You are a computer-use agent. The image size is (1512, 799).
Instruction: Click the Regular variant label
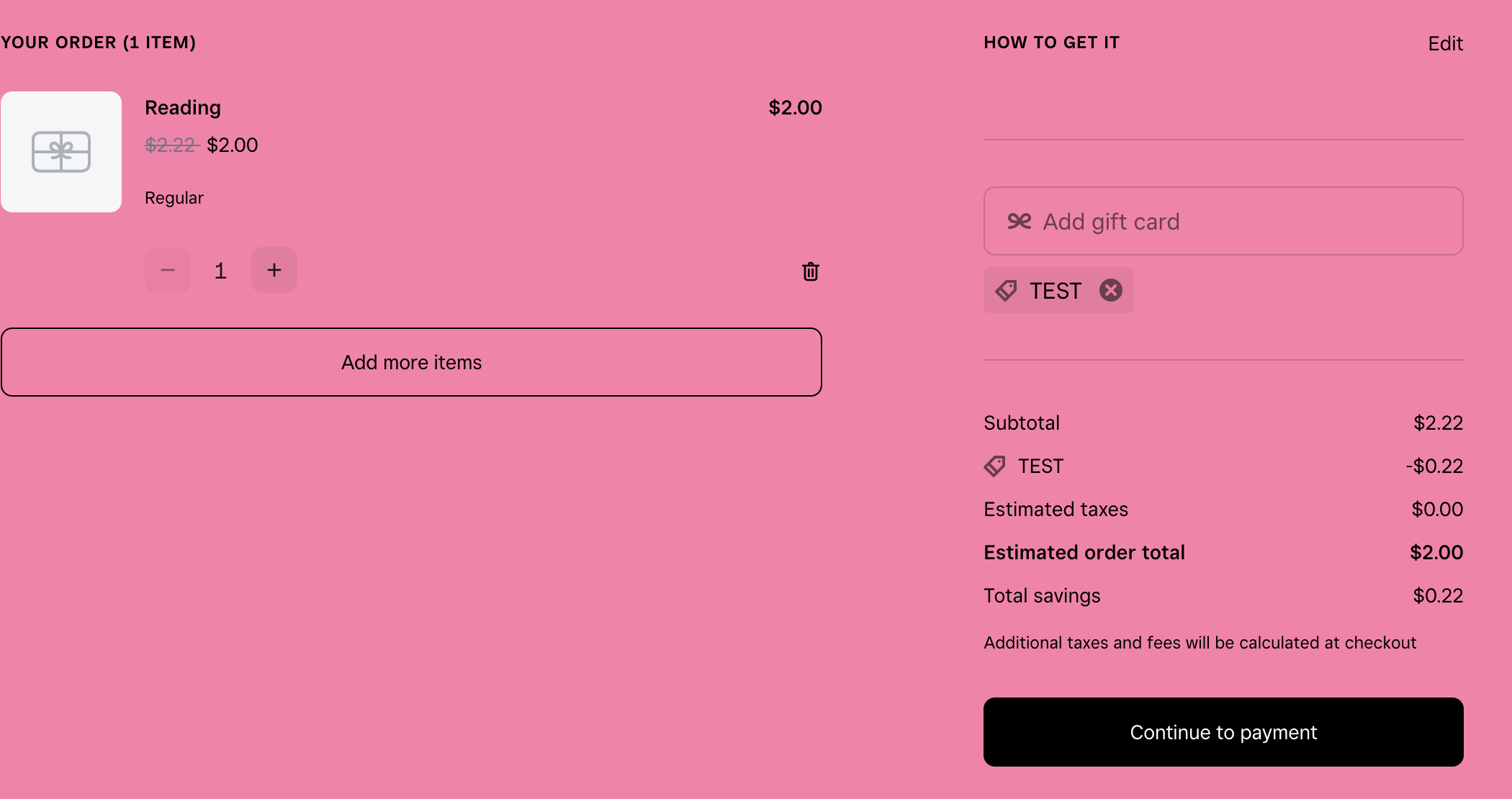tap(174, 198)
